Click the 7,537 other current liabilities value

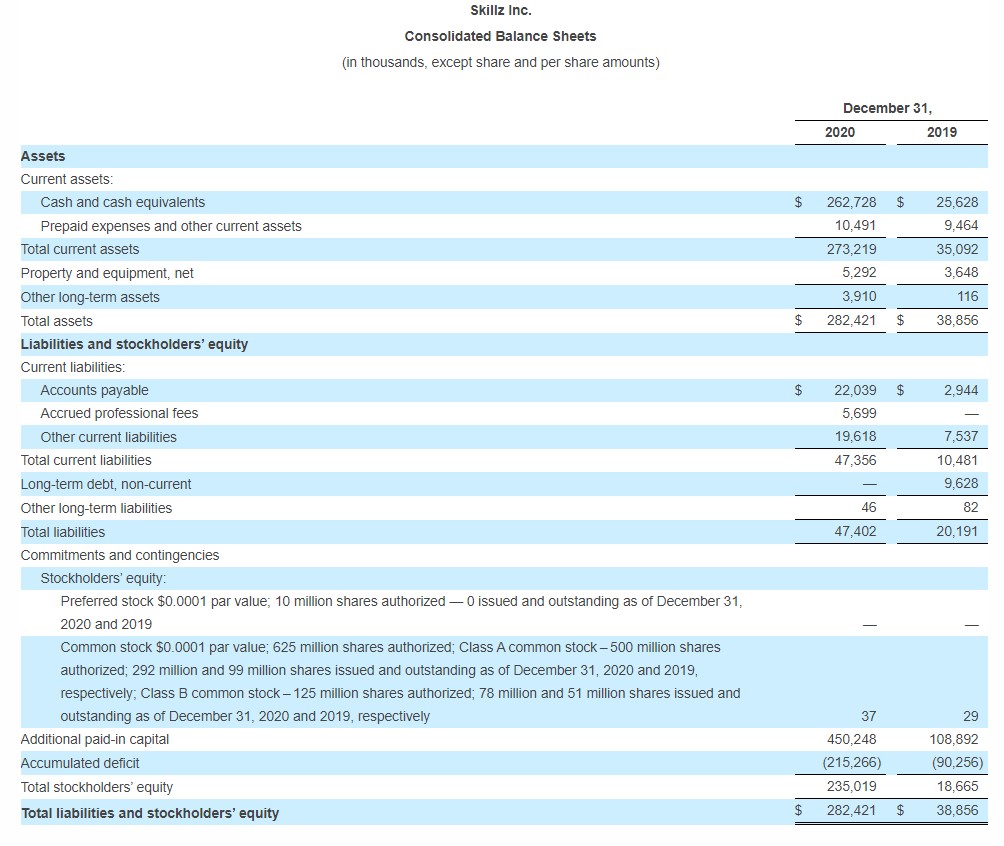pyautogui.click(x=960, y=437)
